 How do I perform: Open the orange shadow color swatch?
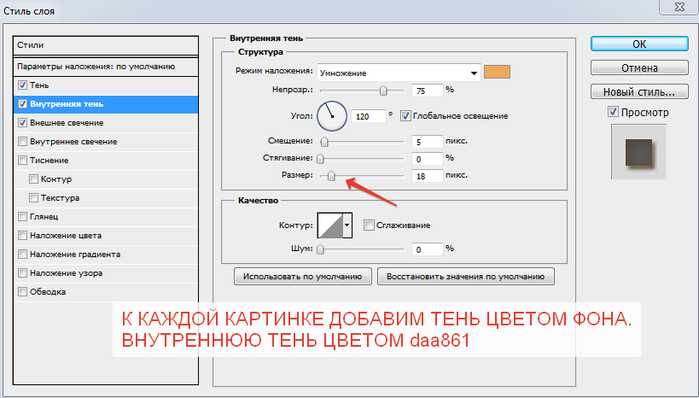click(x=497, y=72)
